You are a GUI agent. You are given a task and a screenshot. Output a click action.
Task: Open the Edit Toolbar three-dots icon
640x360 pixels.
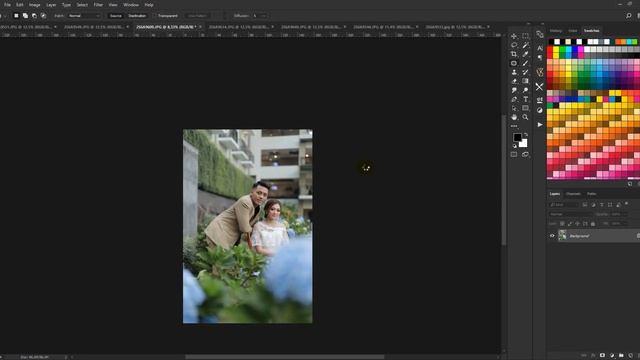click(514, 126)
